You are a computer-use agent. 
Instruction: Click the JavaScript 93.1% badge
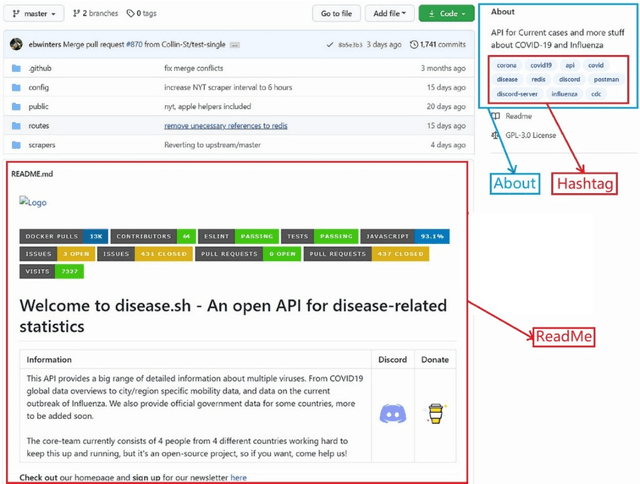click(405, 236)
